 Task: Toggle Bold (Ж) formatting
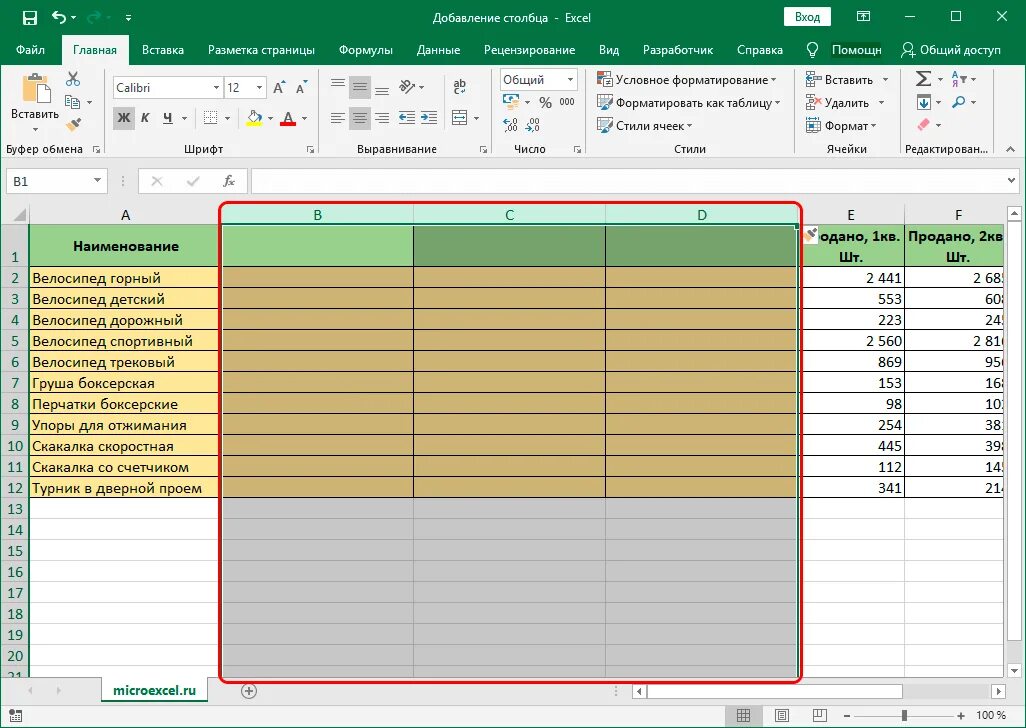124,118
